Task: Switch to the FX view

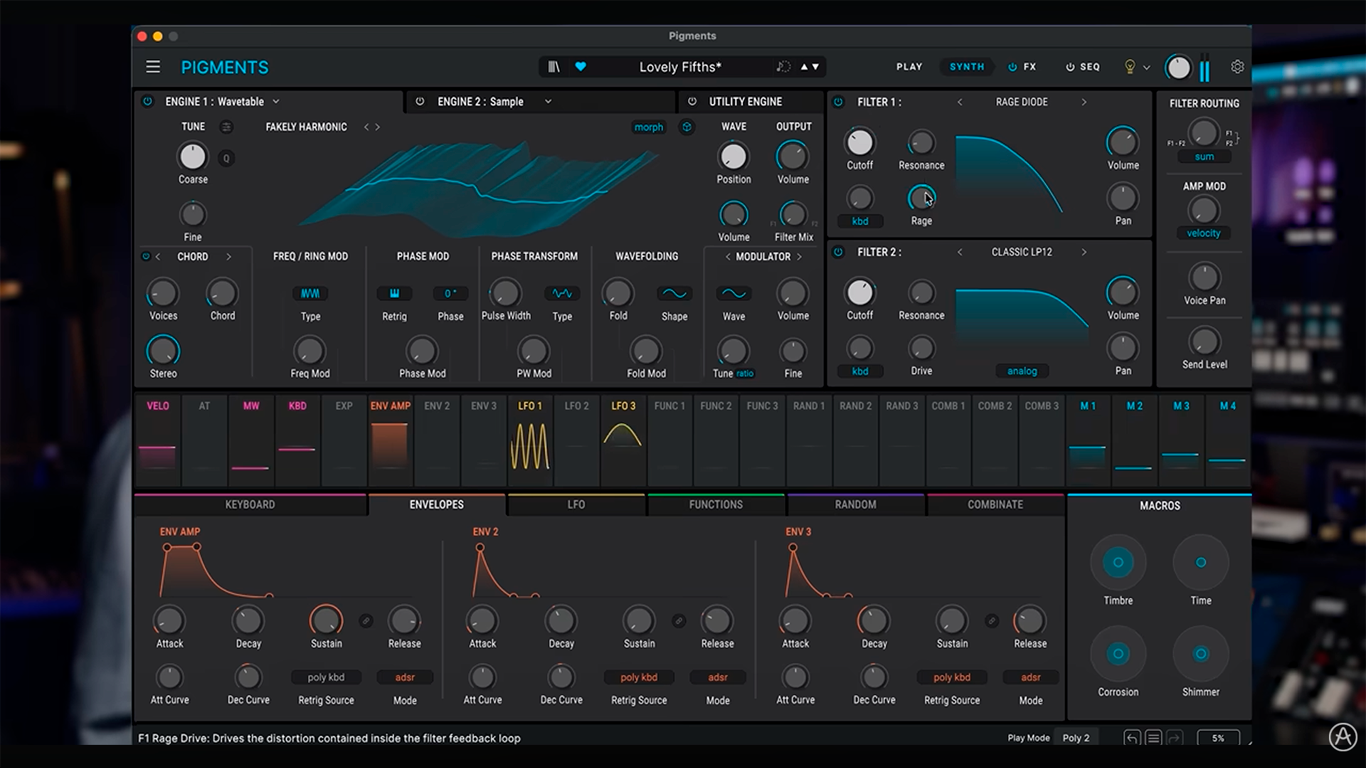Action: click(1022, 67)
